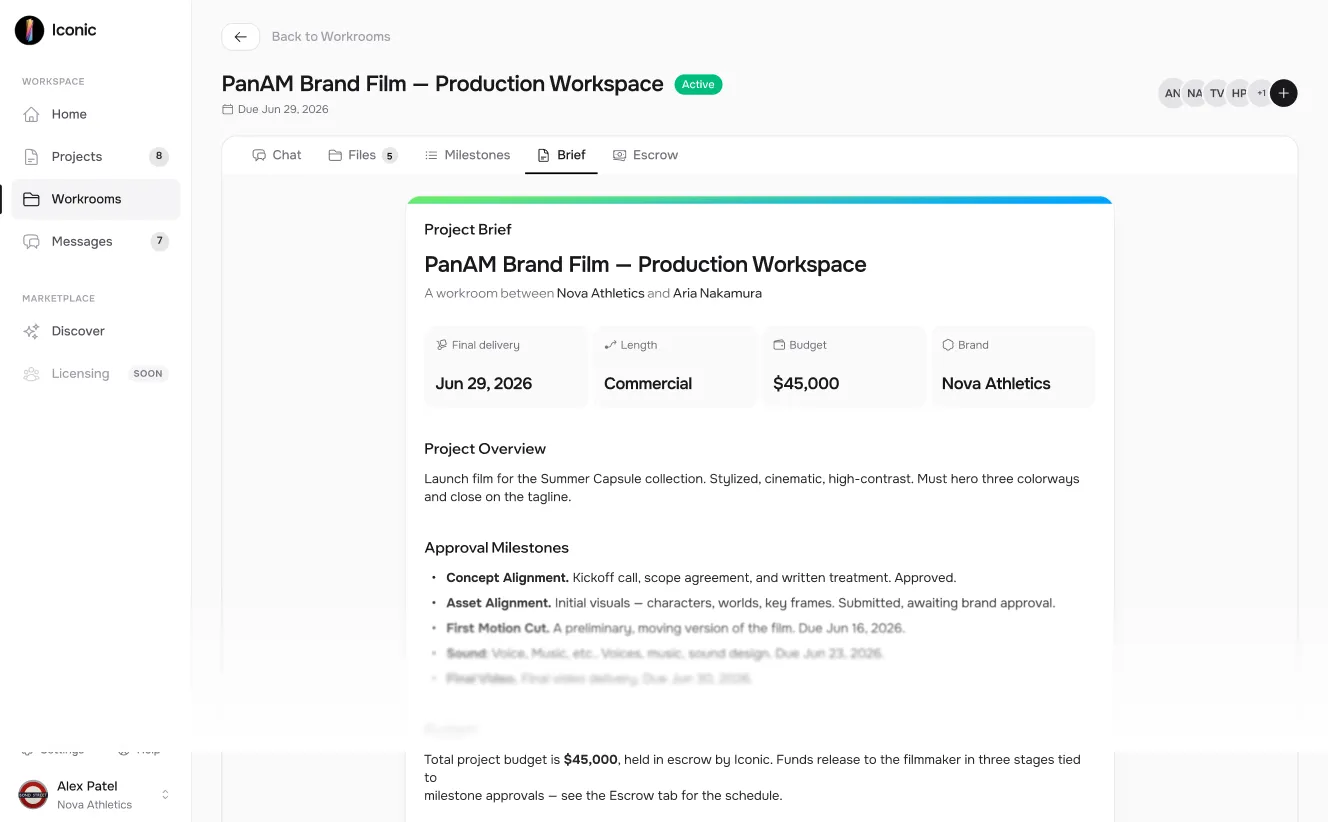Open the +1 more members avatar
Image resolution: width=1328 pixels, height=822 pixels.
(x=1261, y=93)
